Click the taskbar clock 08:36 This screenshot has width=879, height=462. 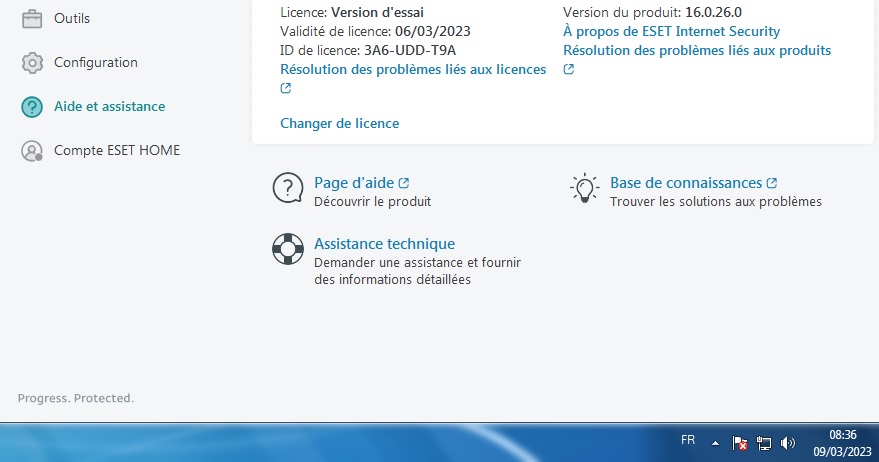(x=843, y=435)
